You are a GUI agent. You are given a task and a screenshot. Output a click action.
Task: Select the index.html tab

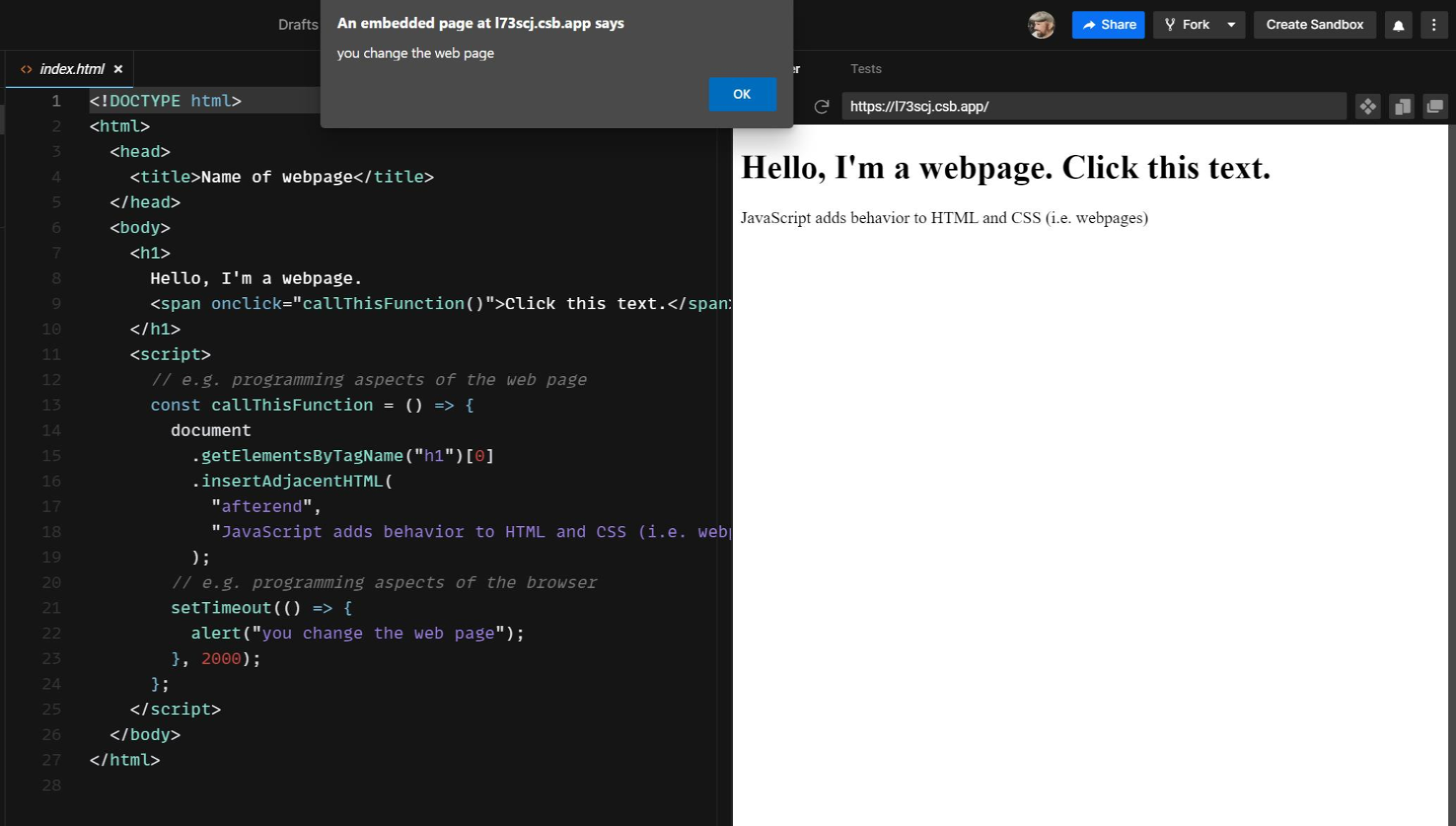click(71, 69)
